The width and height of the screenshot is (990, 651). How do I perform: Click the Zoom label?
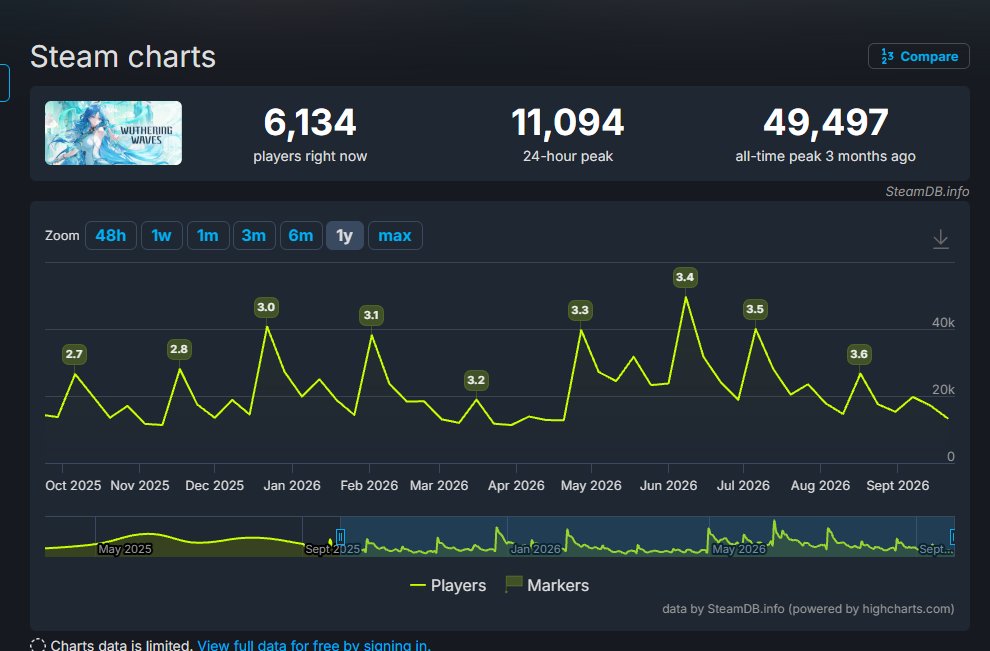coord(62,236)
